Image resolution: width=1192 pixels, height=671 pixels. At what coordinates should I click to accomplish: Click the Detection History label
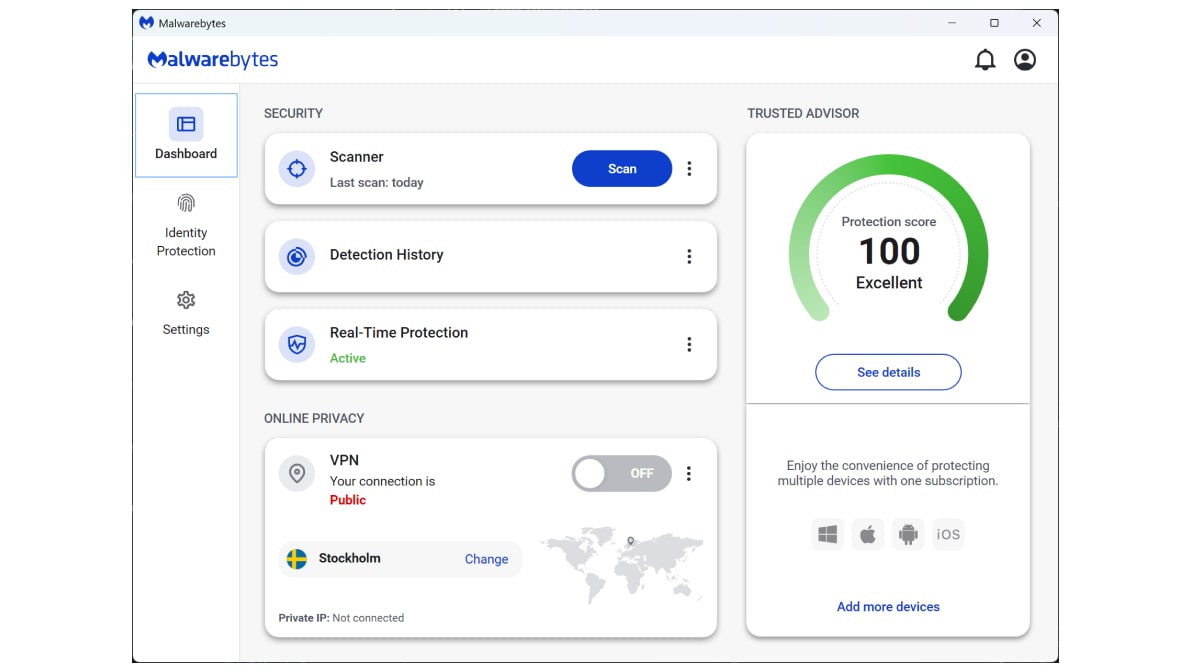tap(386, 255)
